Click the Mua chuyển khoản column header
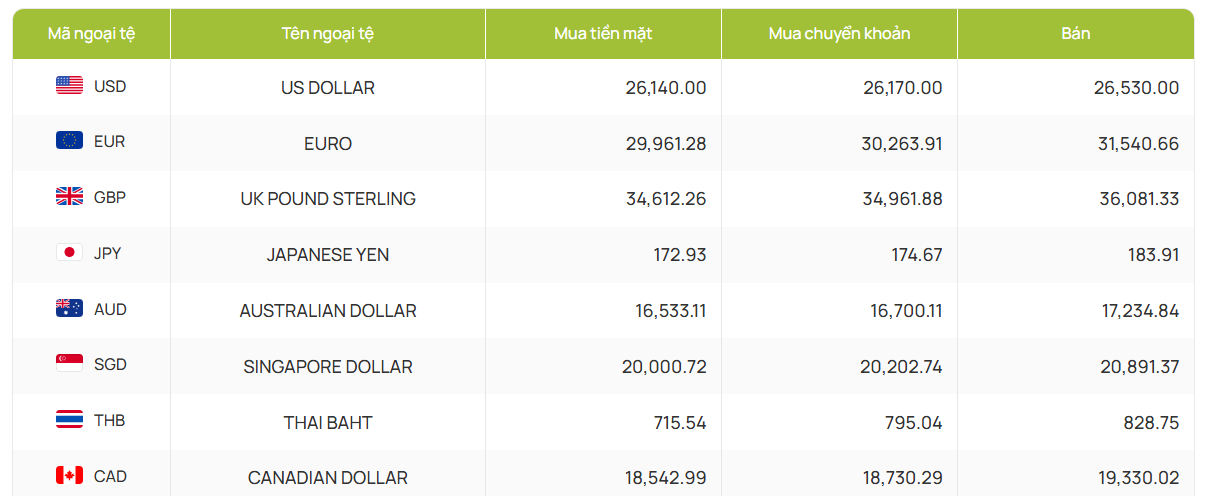 (839, 33)
